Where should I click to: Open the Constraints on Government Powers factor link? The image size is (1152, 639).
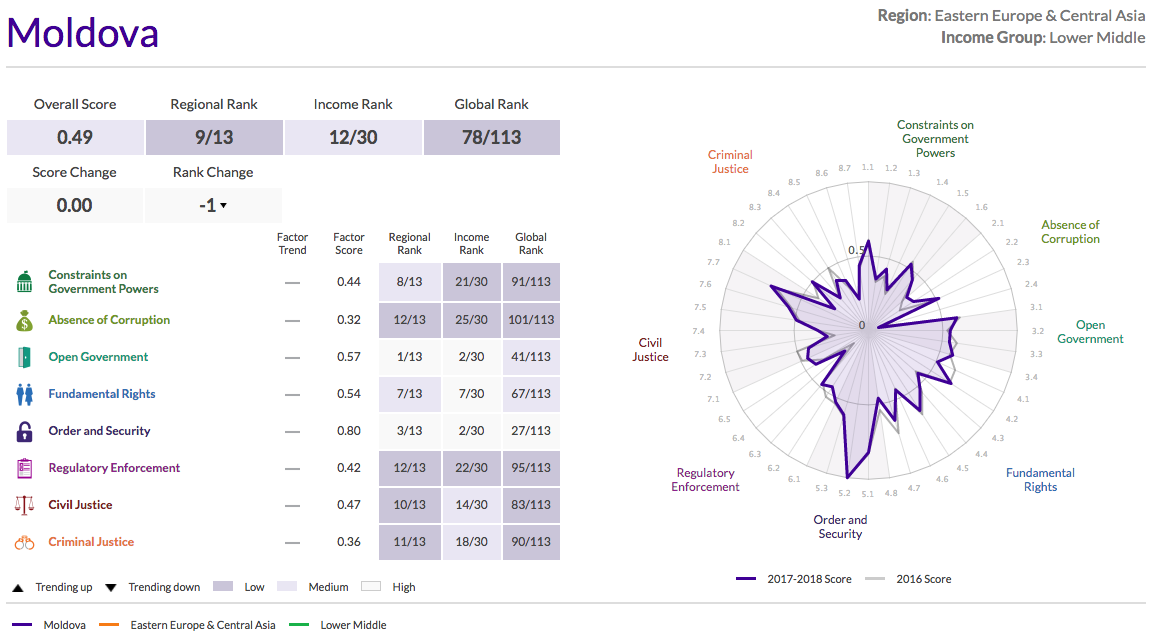tap(104, 281)
